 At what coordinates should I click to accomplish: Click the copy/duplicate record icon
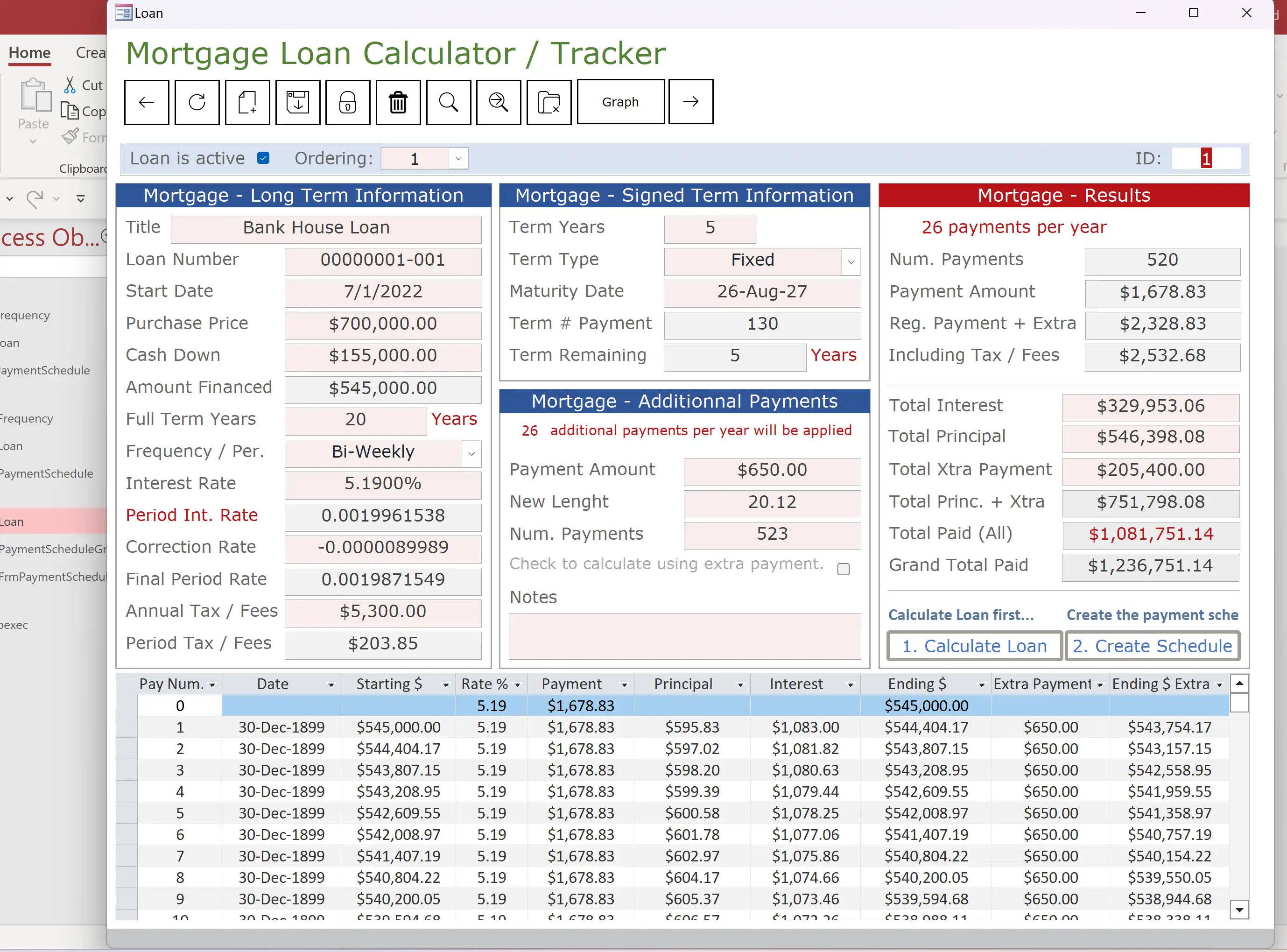click(x=248, y=101)
